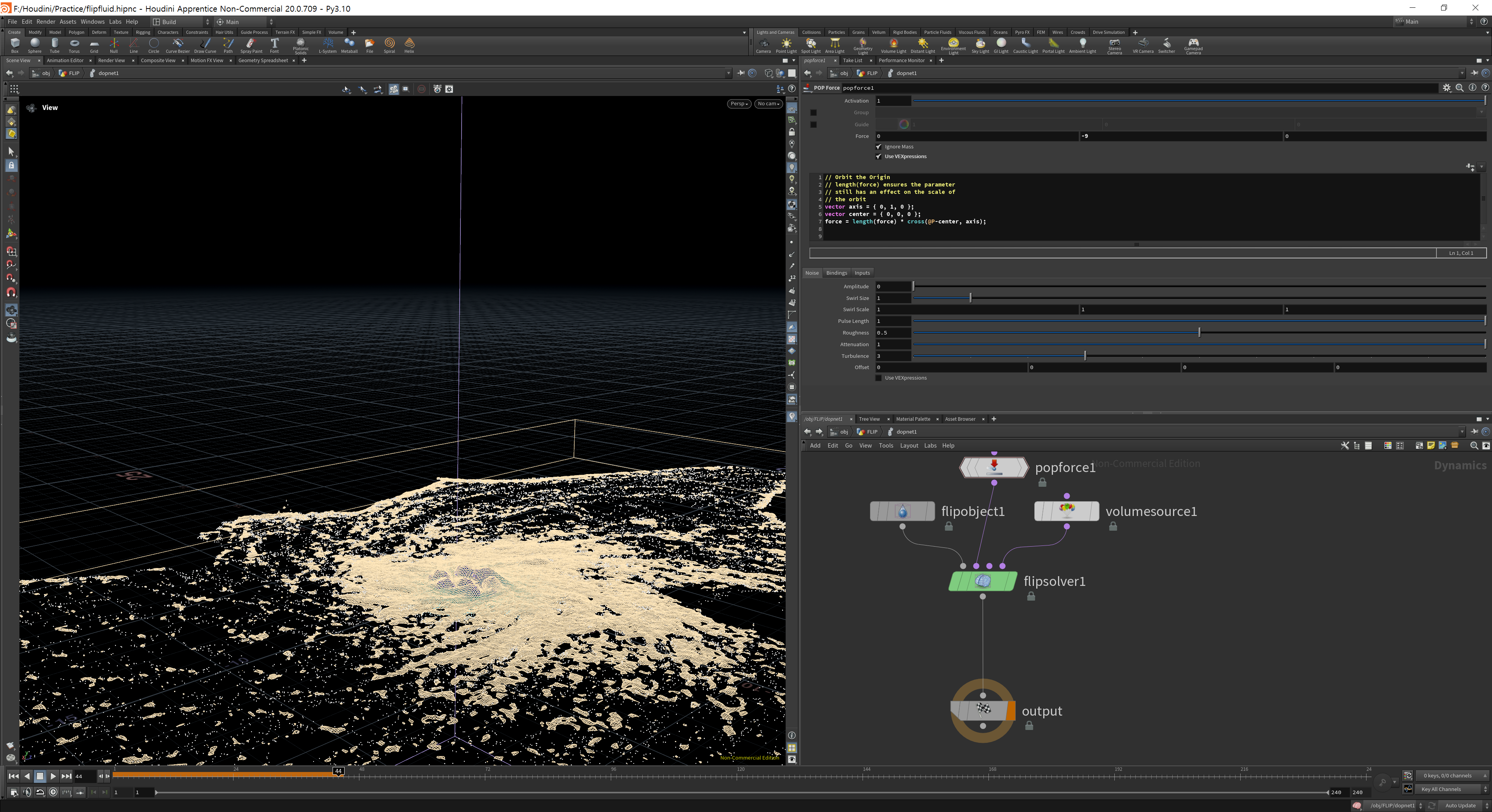
Task: Click the play forward button
Action: point(53,776)
